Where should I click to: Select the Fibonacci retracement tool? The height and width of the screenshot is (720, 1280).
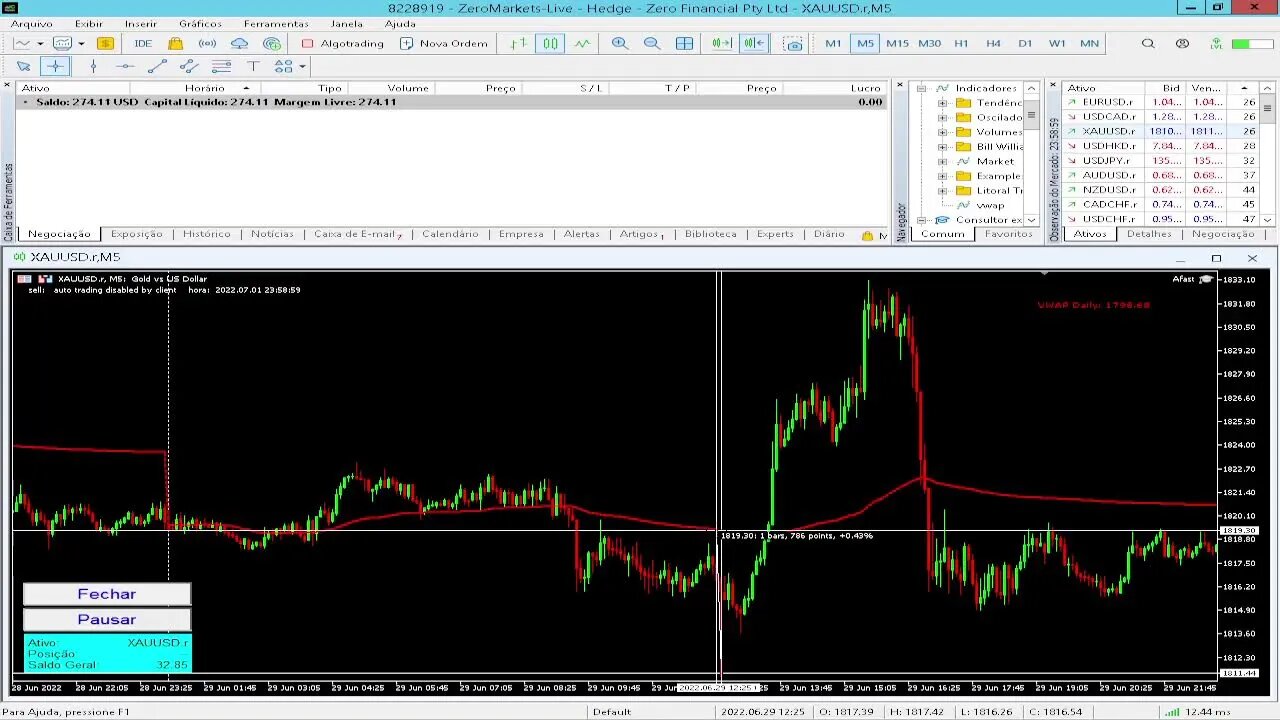[221, 66]
